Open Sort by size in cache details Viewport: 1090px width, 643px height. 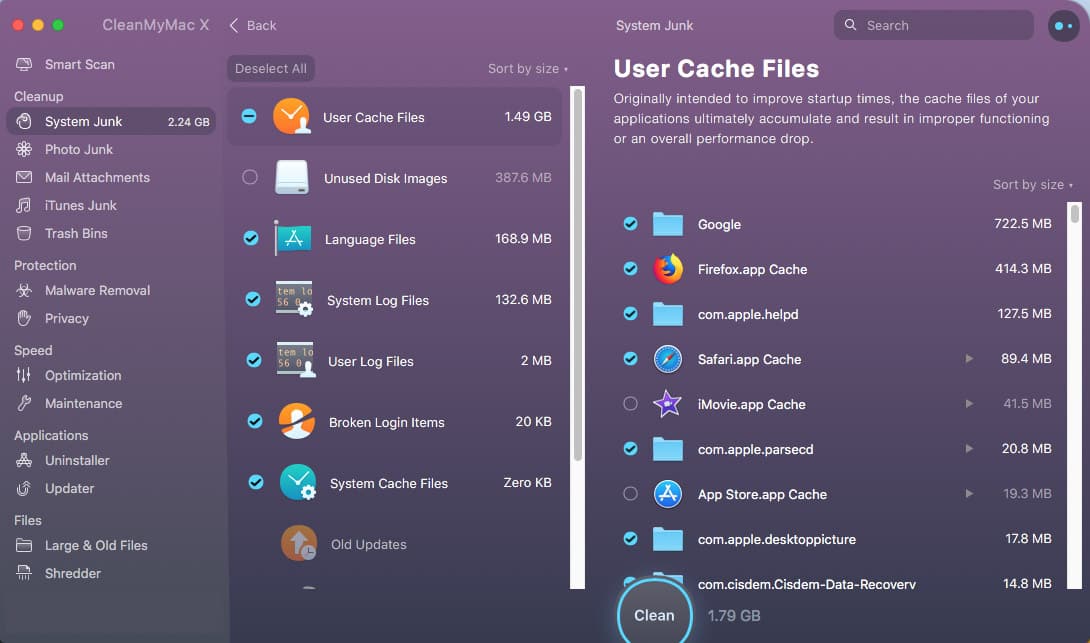pos(1033,185)
